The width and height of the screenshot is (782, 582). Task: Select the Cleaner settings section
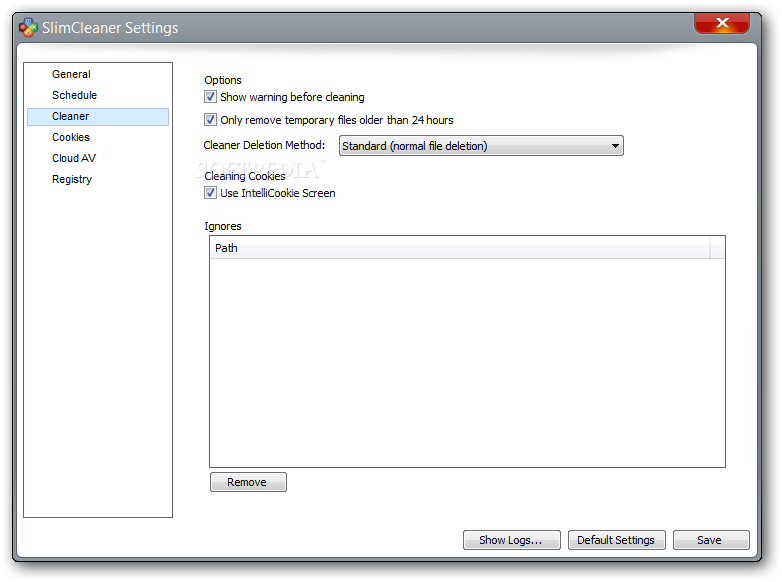[98, 117]
